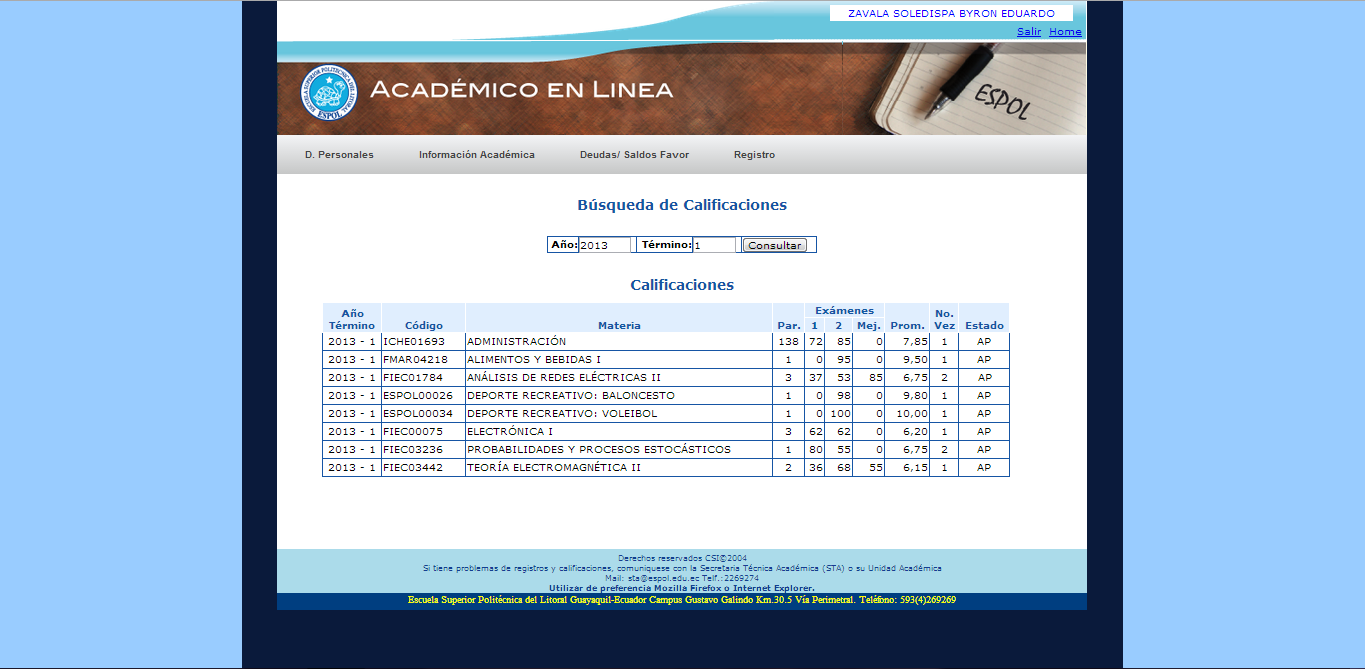The width and height of the screenshot is (1369, 669).
Task: Click the TEORÍA ELECTROMAGNÉTICA II subject cell
Action: (x=618, y=468)
